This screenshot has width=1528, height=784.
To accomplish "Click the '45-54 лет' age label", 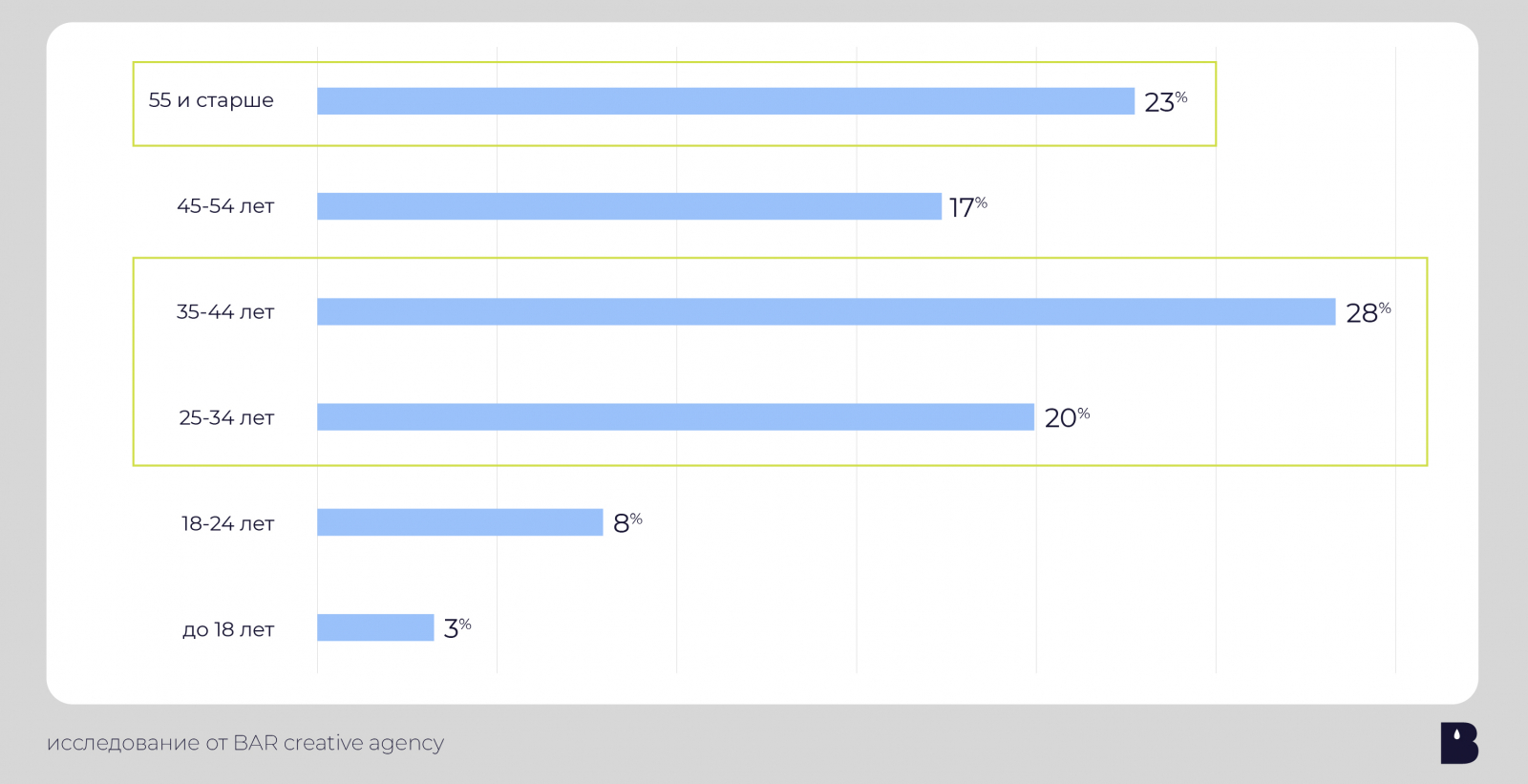I will 225,206.
